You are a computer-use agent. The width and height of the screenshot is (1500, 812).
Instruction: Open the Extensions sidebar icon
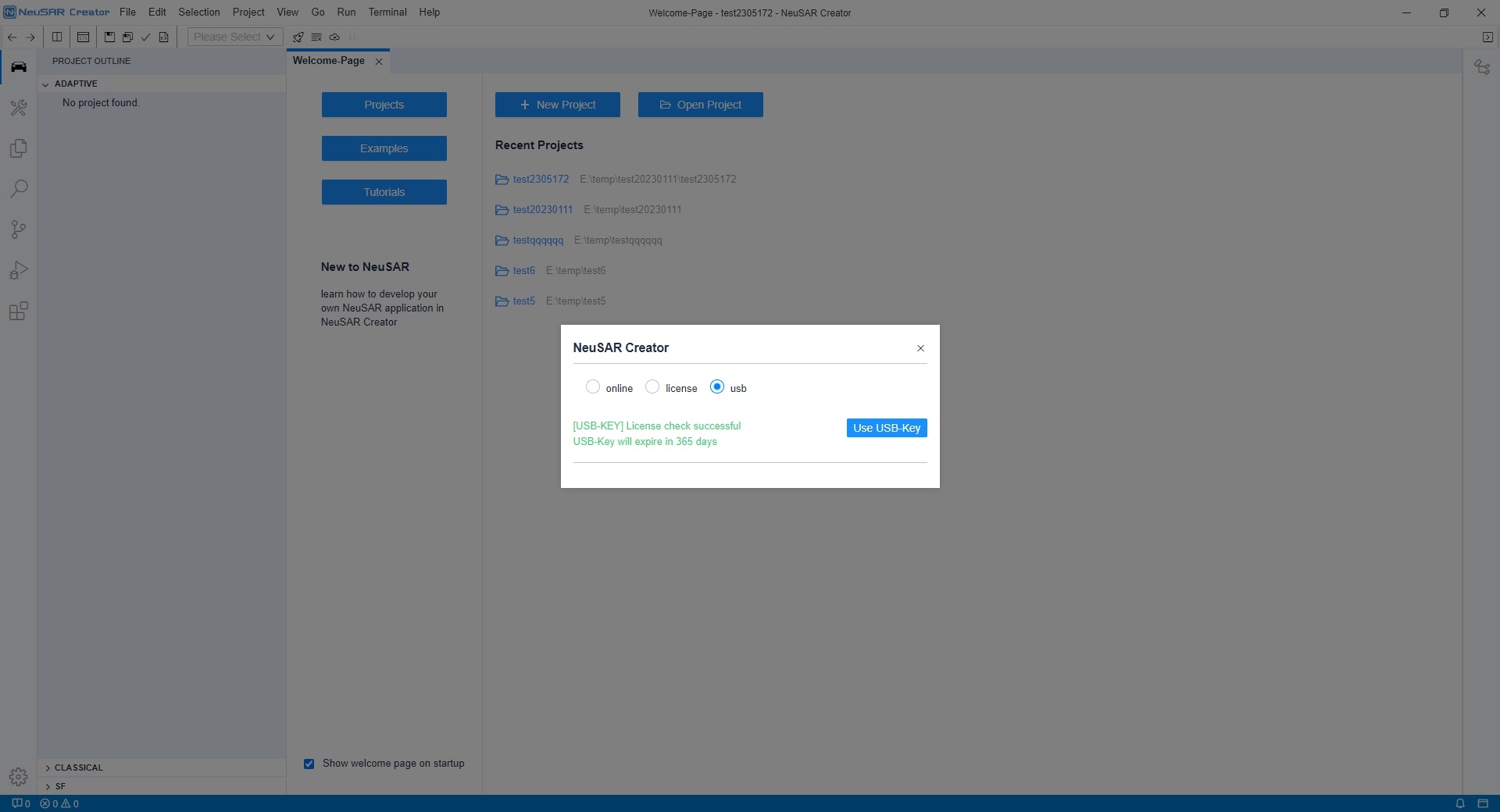click(x=19, y=311)
